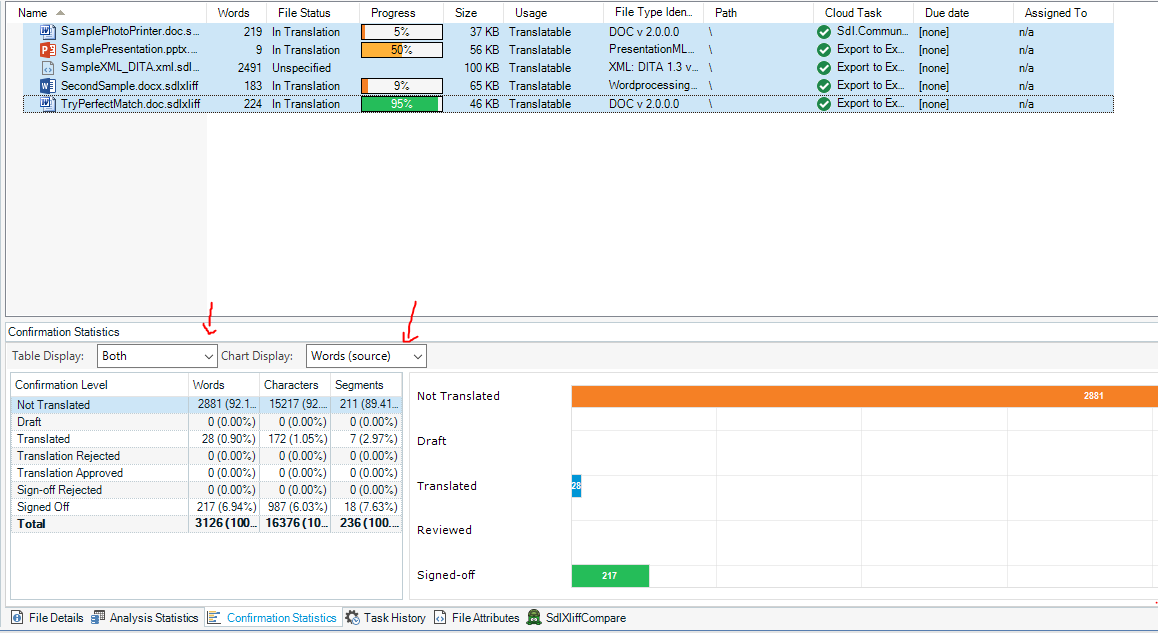
Task: Sort by File Status column header
Action: [x=312, y=13]
